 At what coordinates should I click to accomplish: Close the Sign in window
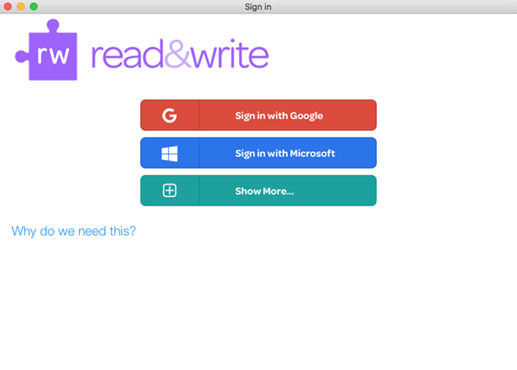[x=8, y=6]
